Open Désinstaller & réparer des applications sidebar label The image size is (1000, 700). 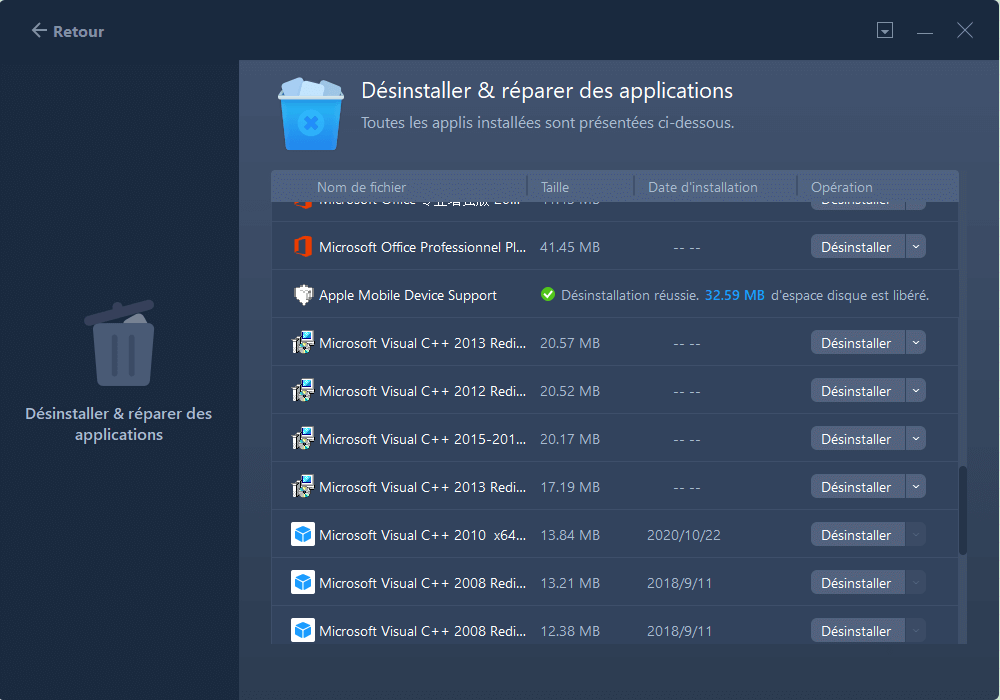click(119, 424)
